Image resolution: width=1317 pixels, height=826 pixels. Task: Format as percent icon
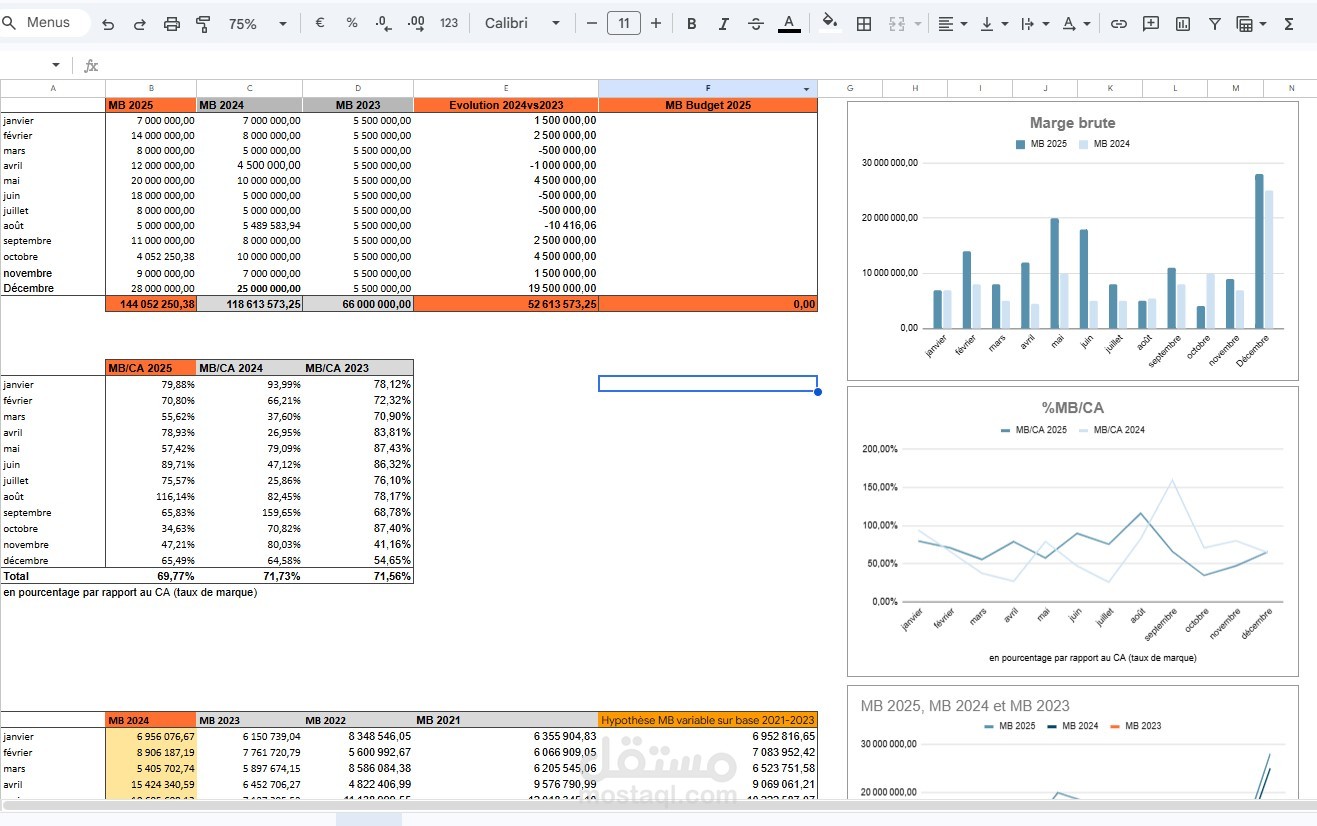pyautogui.click(x=352, y=23)
